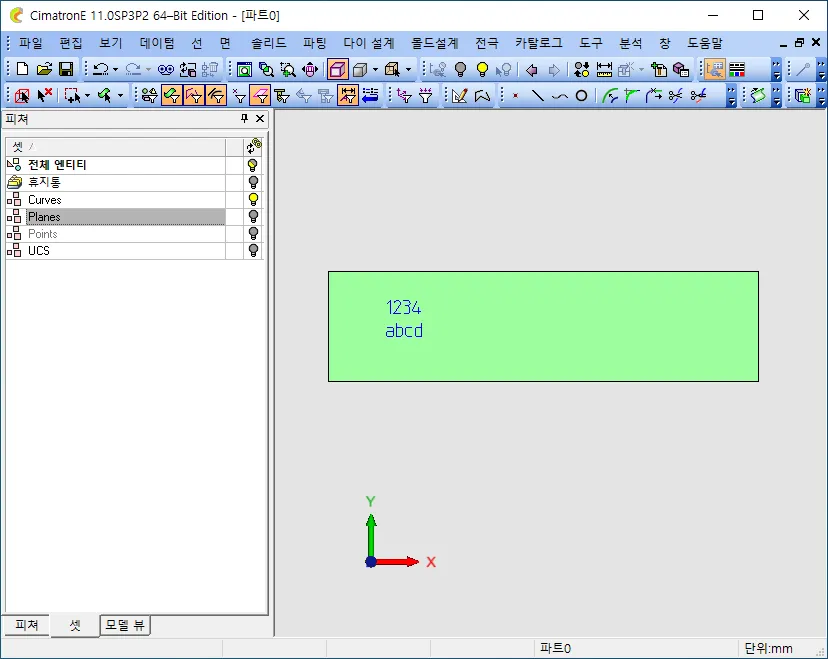
Task: Show entities with yellow light bulb icon
Action: [x=482, y=69]
